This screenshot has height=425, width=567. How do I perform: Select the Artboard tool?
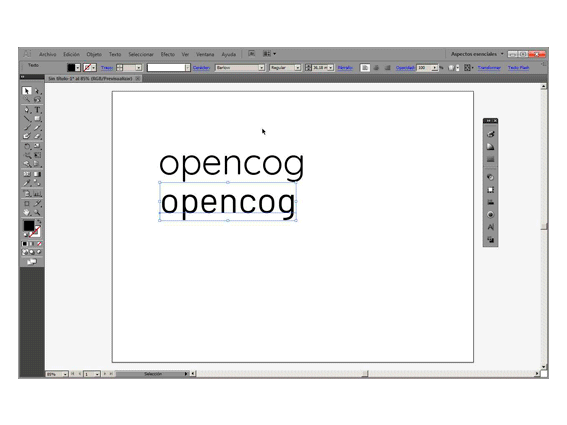click(x=27, y=204)
